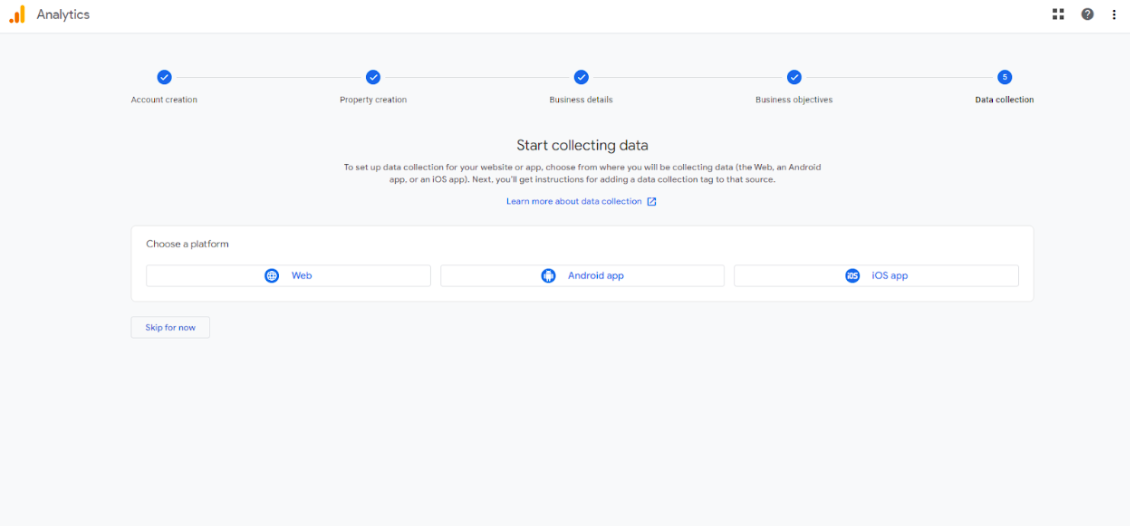1130x526 pixels.
Task: Pick the iOS app platform
Action: point(876,276)
